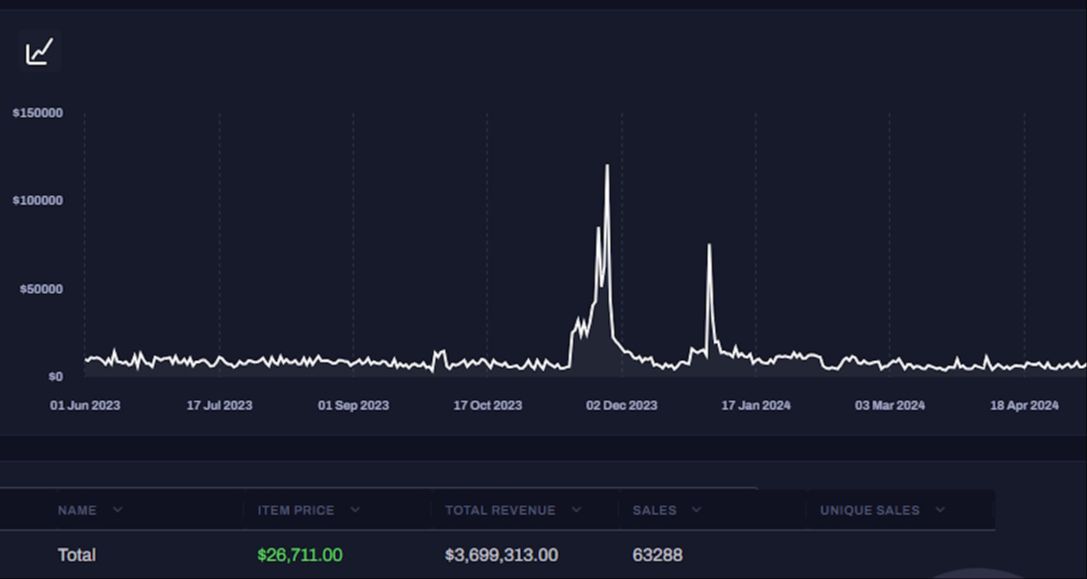Open the ITEM PRICE column chevron

355,510
